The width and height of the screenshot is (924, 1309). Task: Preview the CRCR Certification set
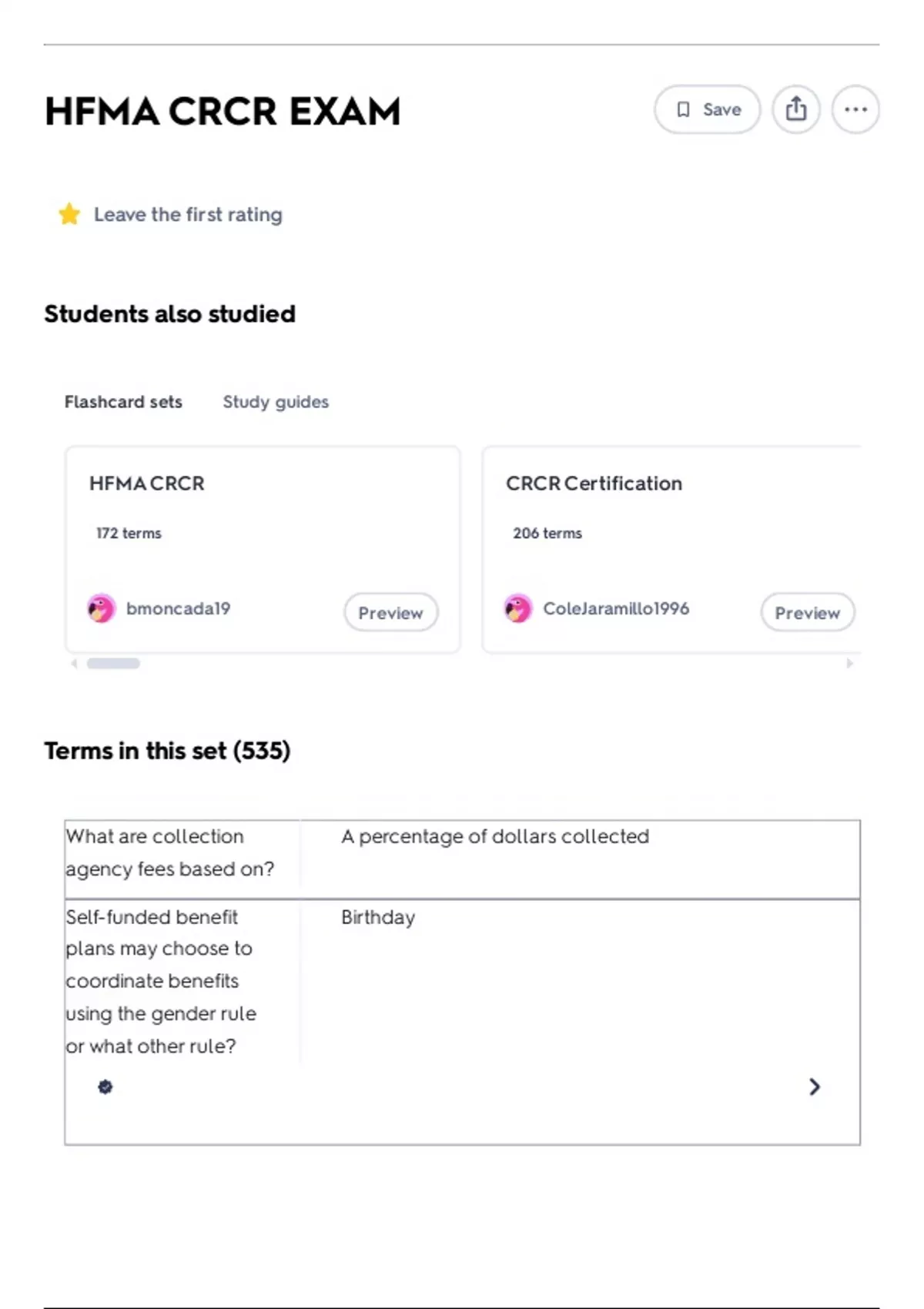807,613
